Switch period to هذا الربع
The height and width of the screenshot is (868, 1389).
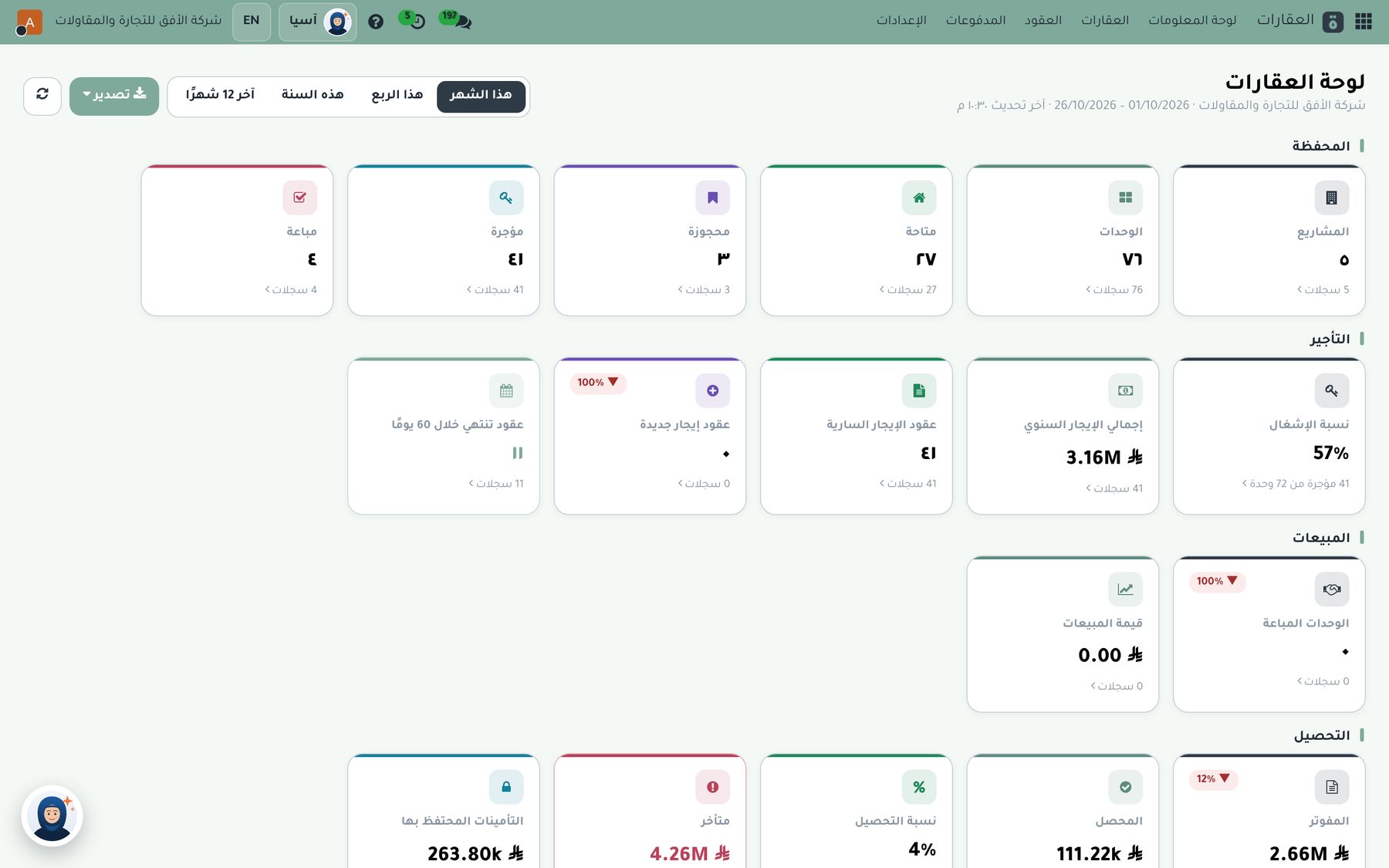point(397,95)
